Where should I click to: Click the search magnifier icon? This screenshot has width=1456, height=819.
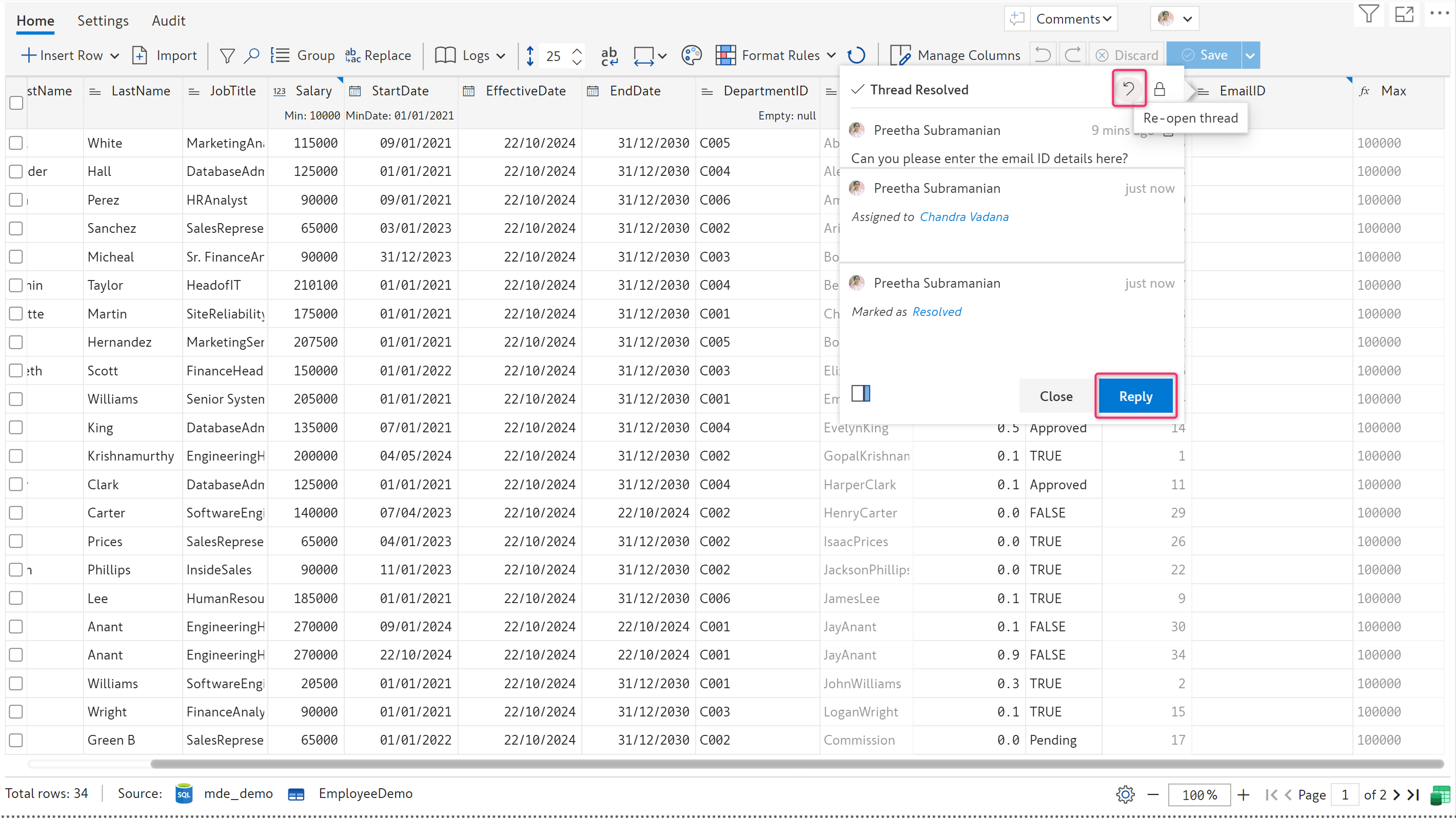[x=251, y=55]
